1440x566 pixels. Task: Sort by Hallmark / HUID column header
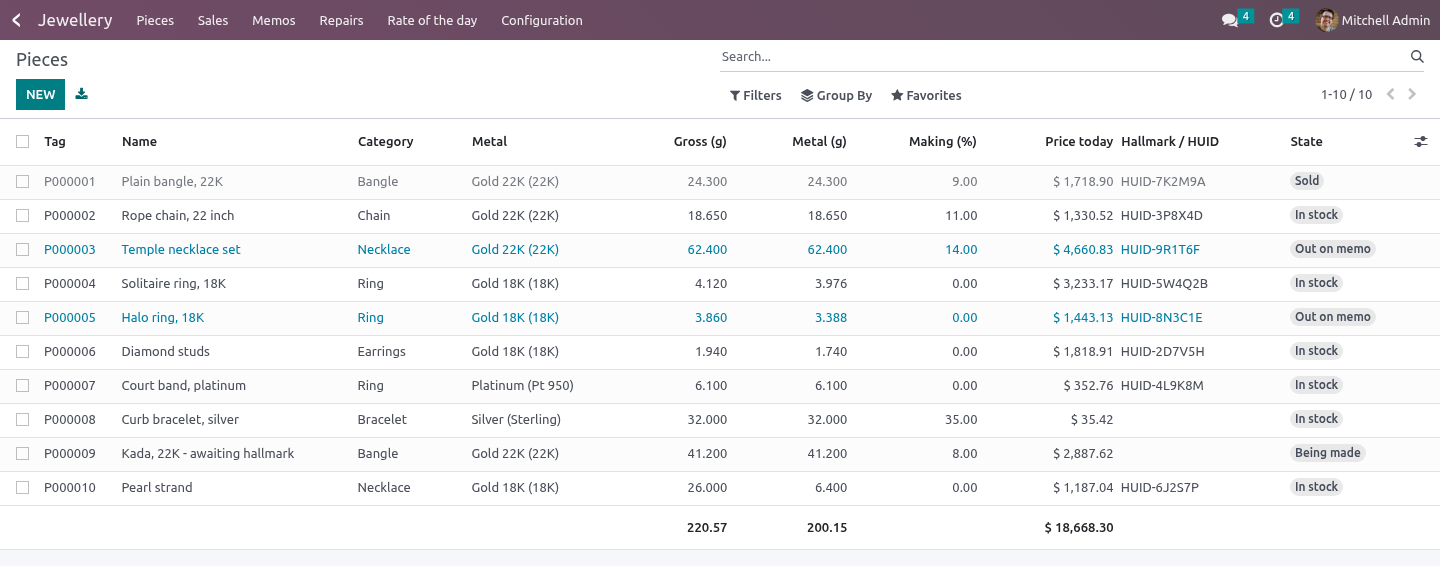click(x=1170, y=142)
